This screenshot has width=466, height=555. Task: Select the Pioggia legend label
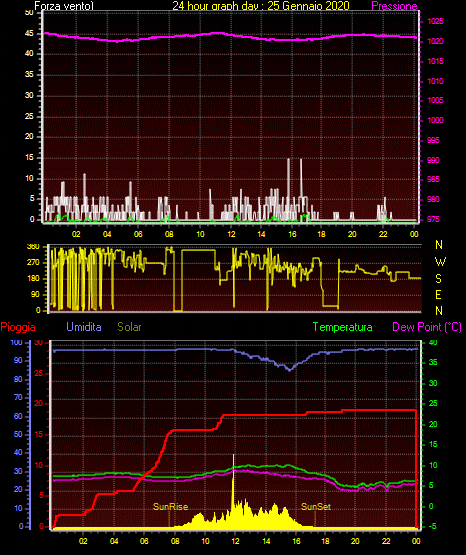18,327
